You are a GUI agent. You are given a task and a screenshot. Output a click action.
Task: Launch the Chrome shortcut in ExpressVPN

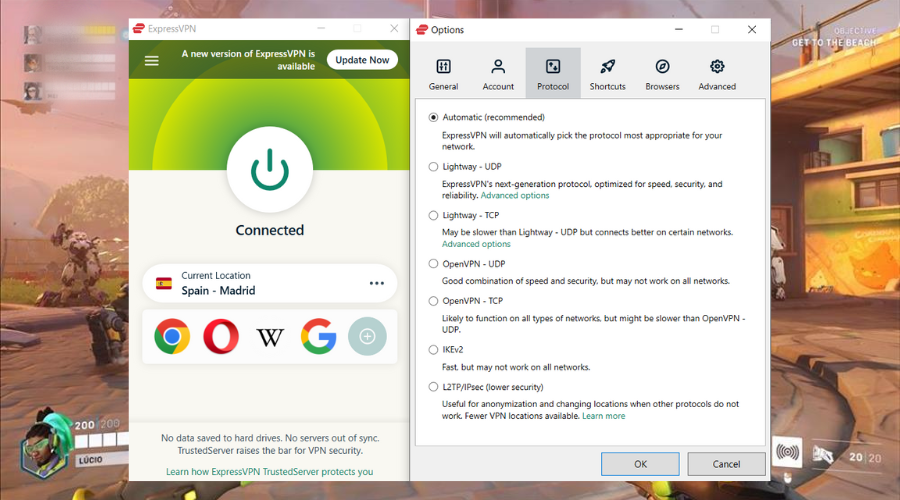click(x=172, y=336)
